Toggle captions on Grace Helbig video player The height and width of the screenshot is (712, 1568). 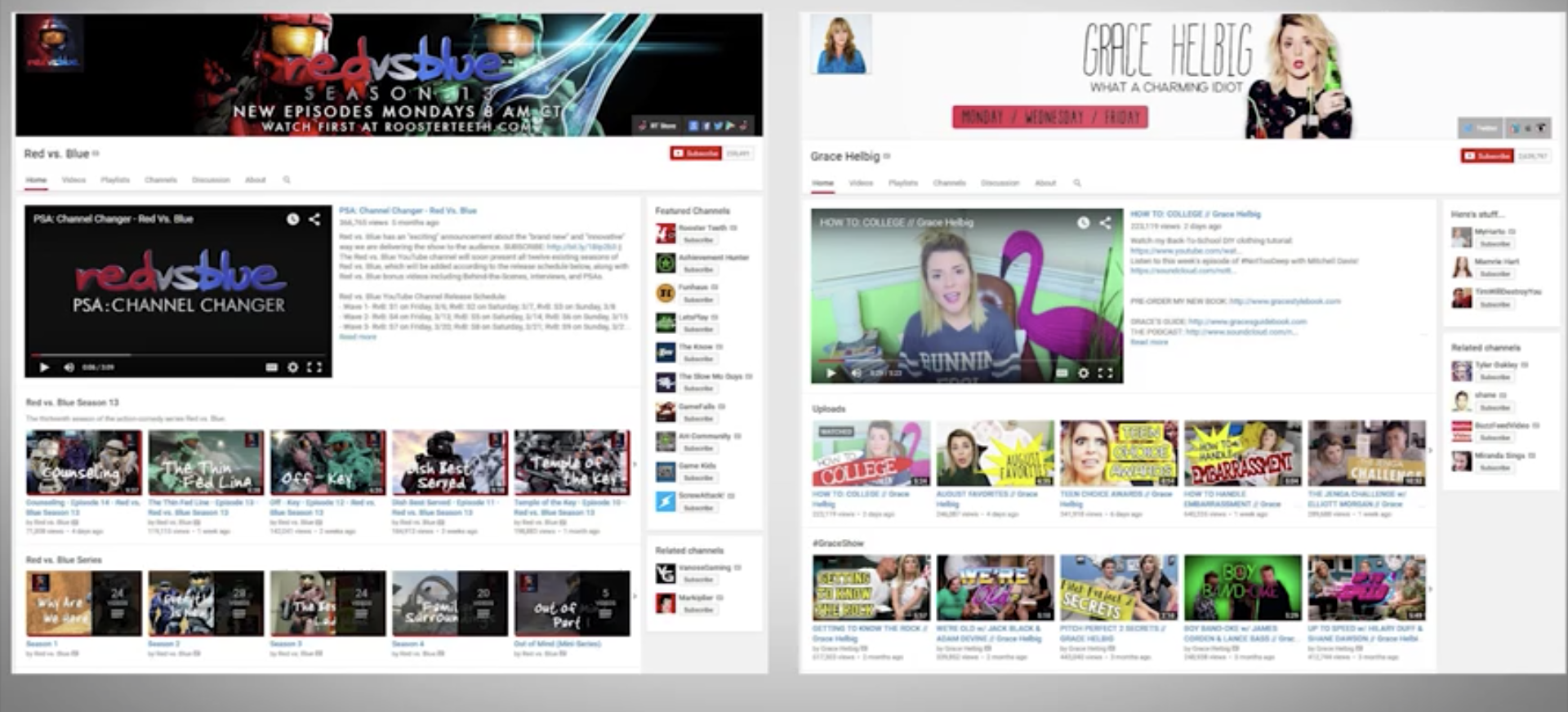coord(1062,373)
